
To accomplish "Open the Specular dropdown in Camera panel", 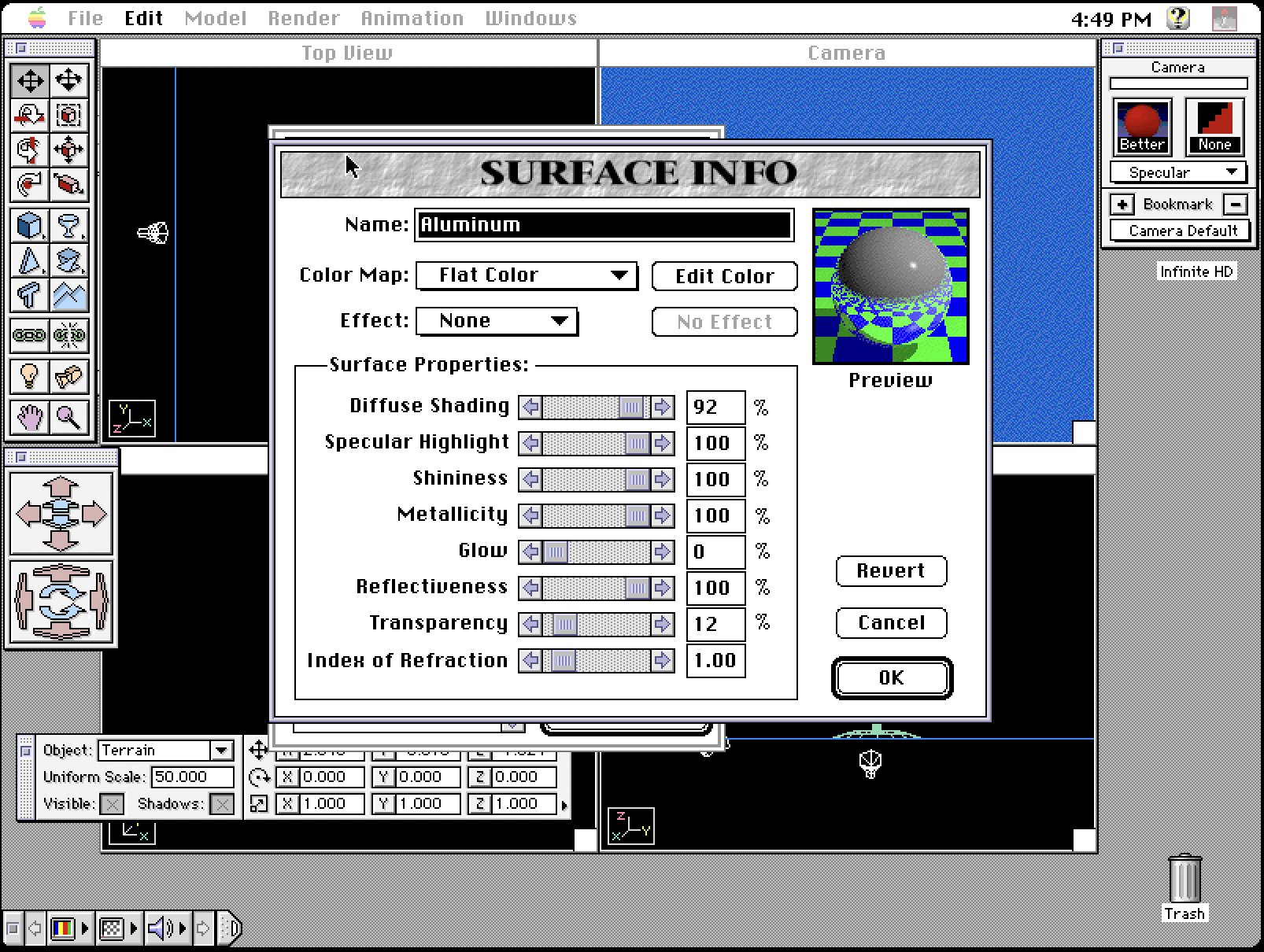I will [1178, 172].
